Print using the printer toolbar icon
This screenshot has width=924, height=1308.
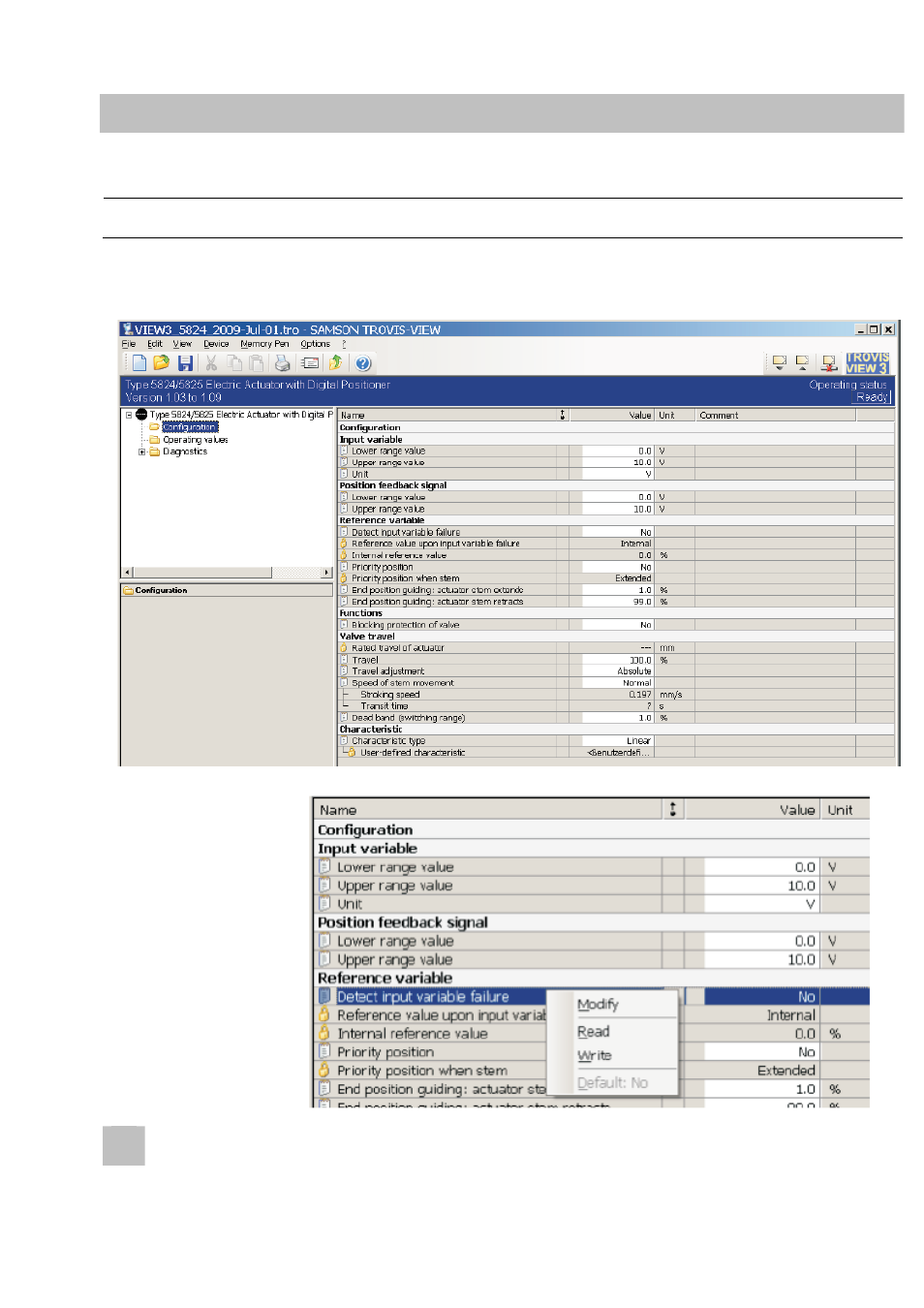click(x=282, y=363)
